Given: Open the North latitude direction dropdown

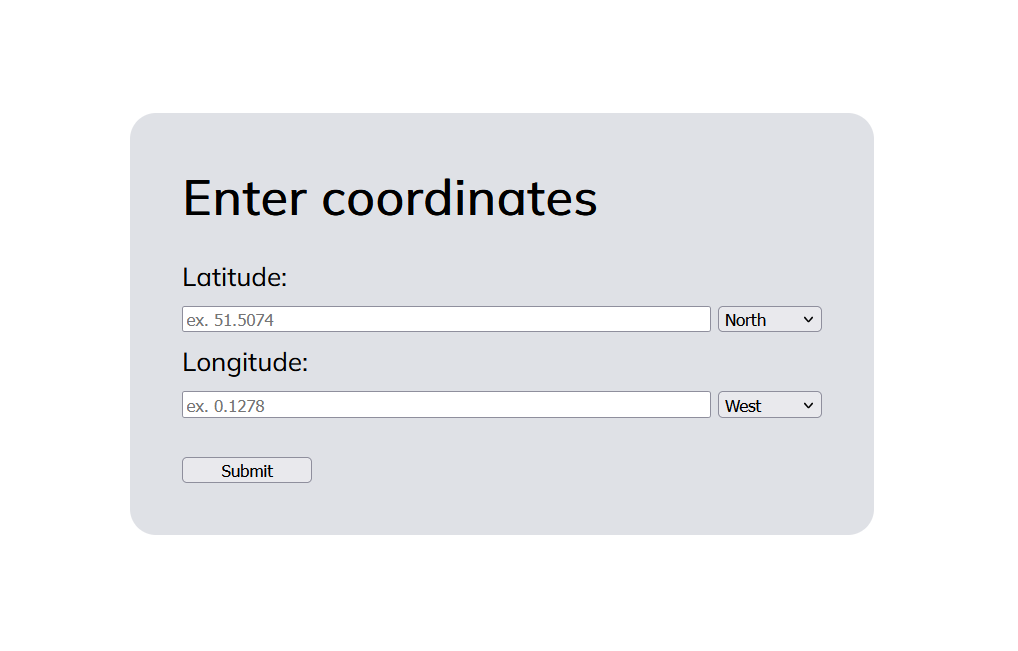Looking at the screenshot, I should coord(769,320).
